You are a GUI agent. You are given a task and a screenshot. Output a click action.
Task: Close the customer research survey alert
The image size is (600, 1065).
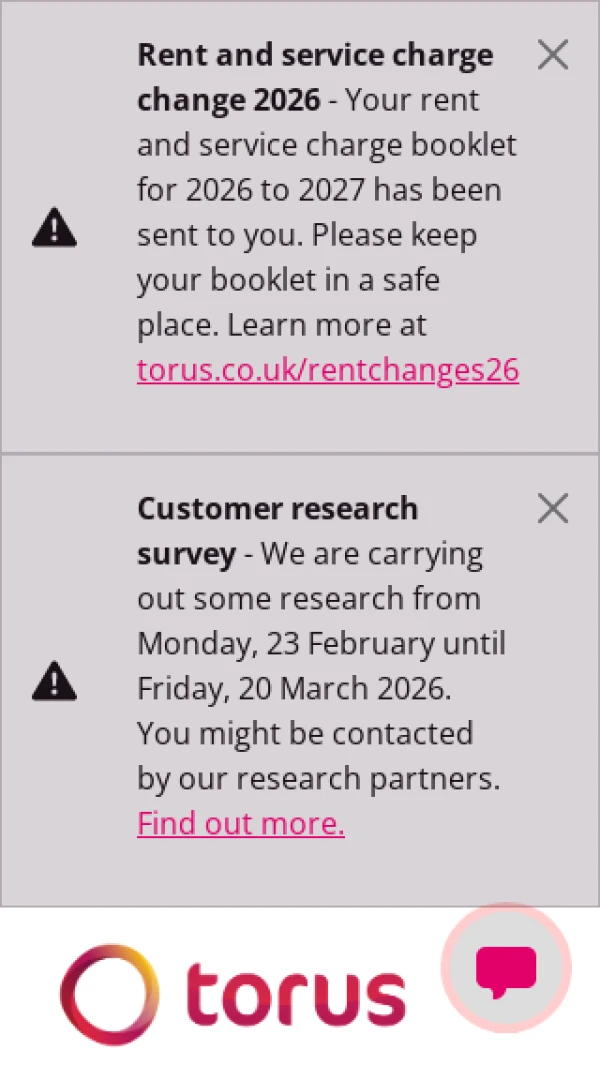click(552, 509)
